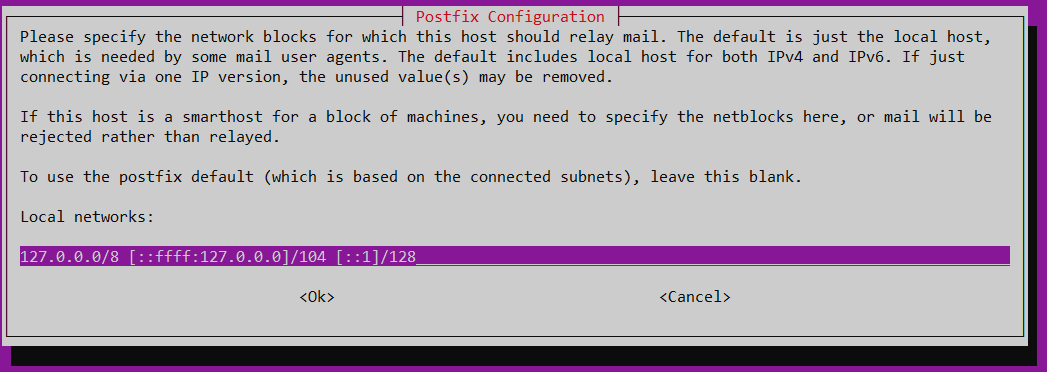Click the blank dialog area between Ok and Cancel
The image size is (1047, 372).
point(496,297)
